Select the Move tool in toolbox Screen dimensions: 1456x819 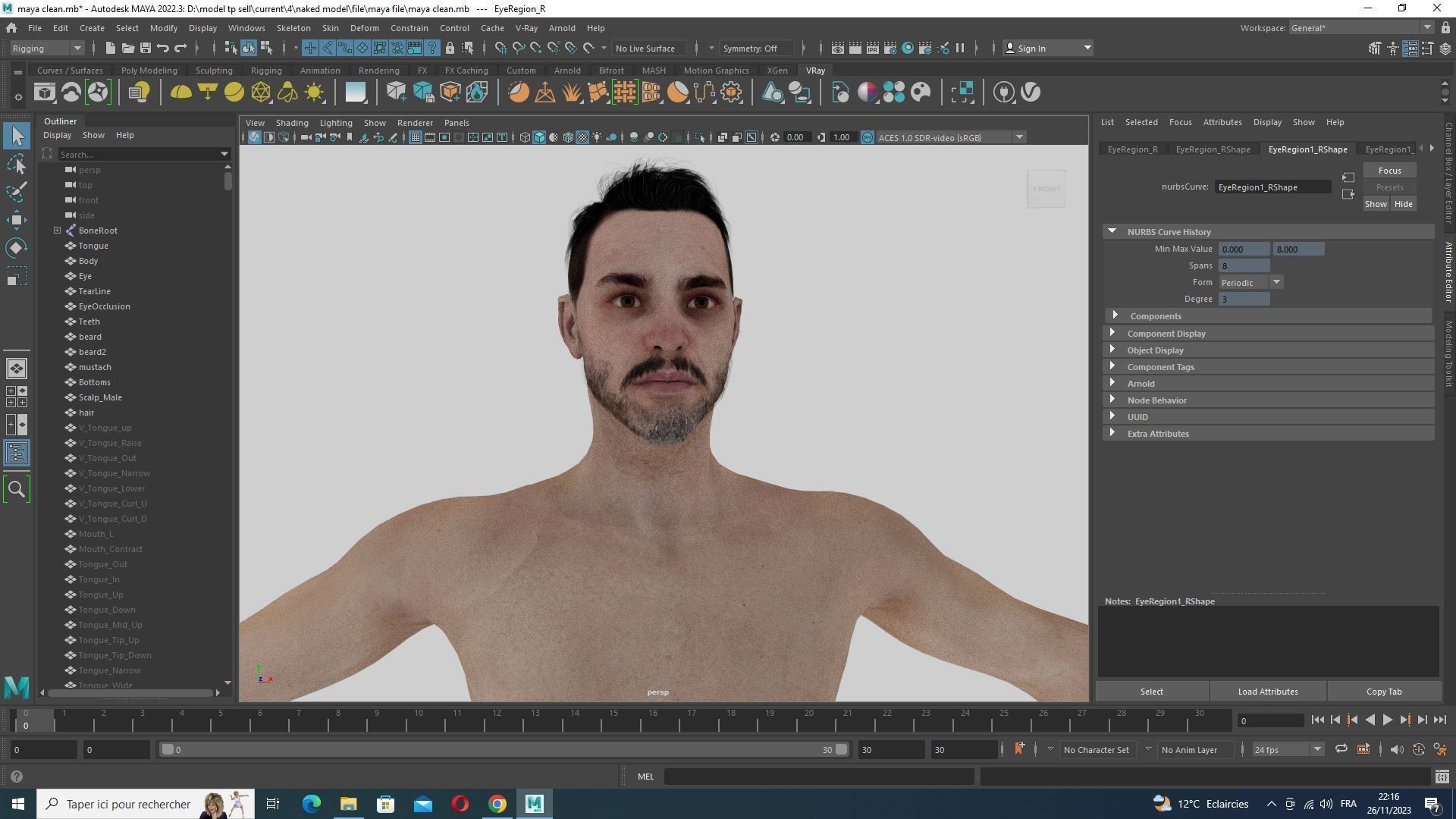coord(17,220)
